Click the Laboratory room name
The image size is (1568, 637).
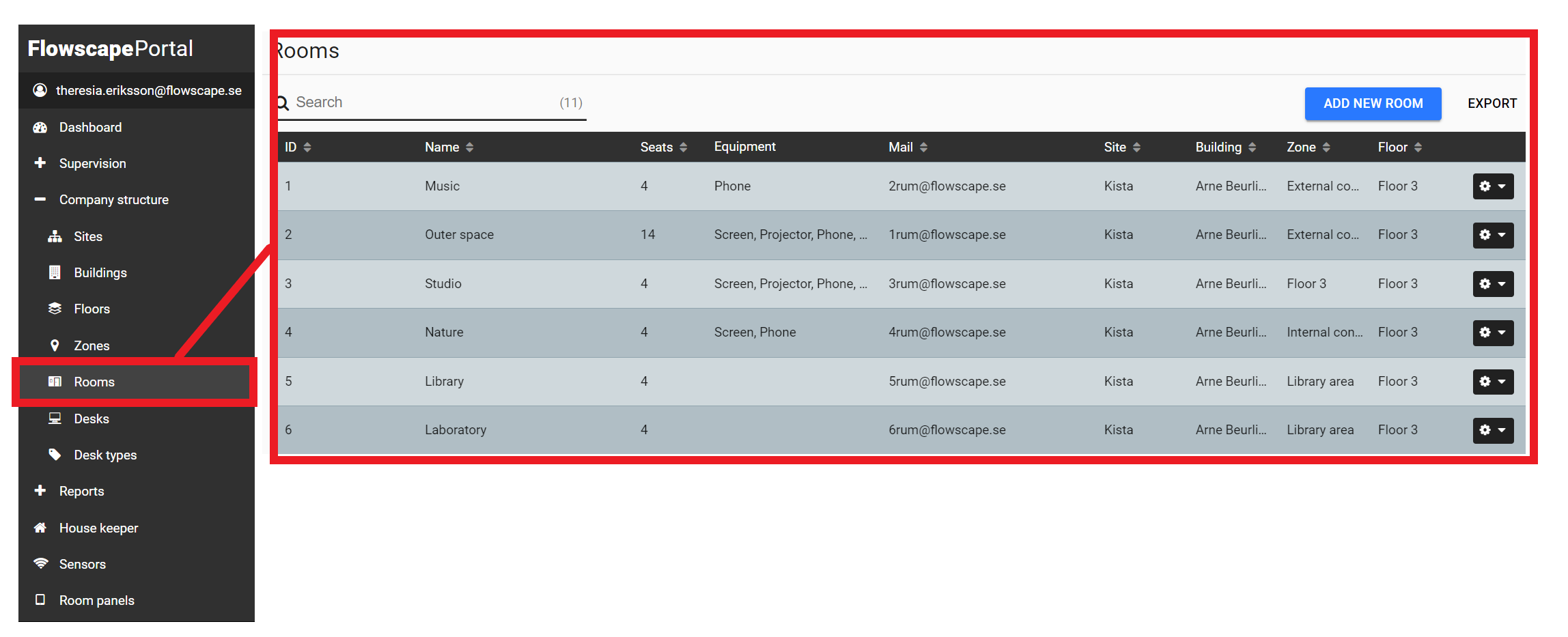456,430
